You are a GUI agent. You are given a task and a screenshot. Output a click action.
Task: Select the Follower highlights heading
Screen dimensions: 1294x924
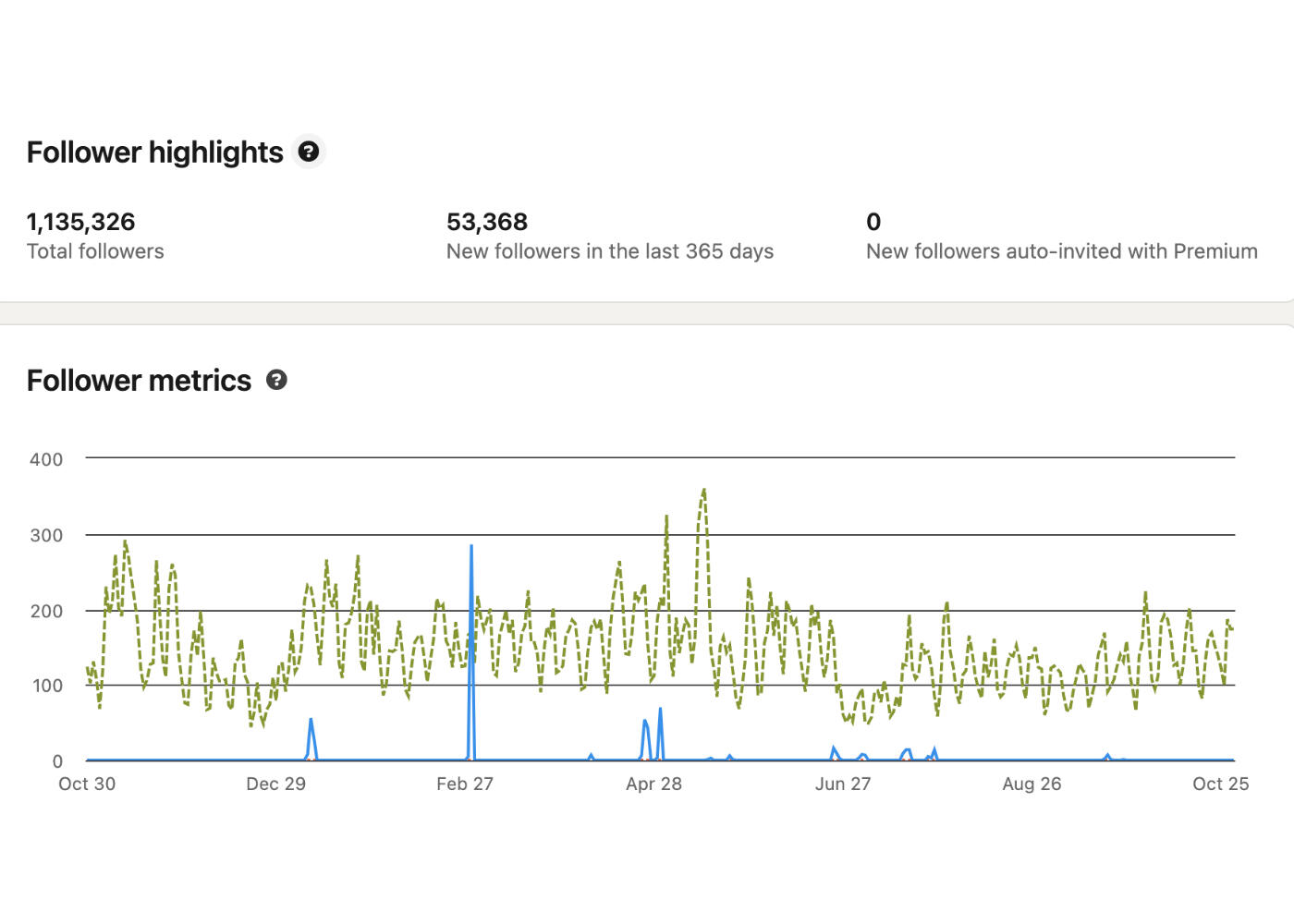tap(155, 152)
